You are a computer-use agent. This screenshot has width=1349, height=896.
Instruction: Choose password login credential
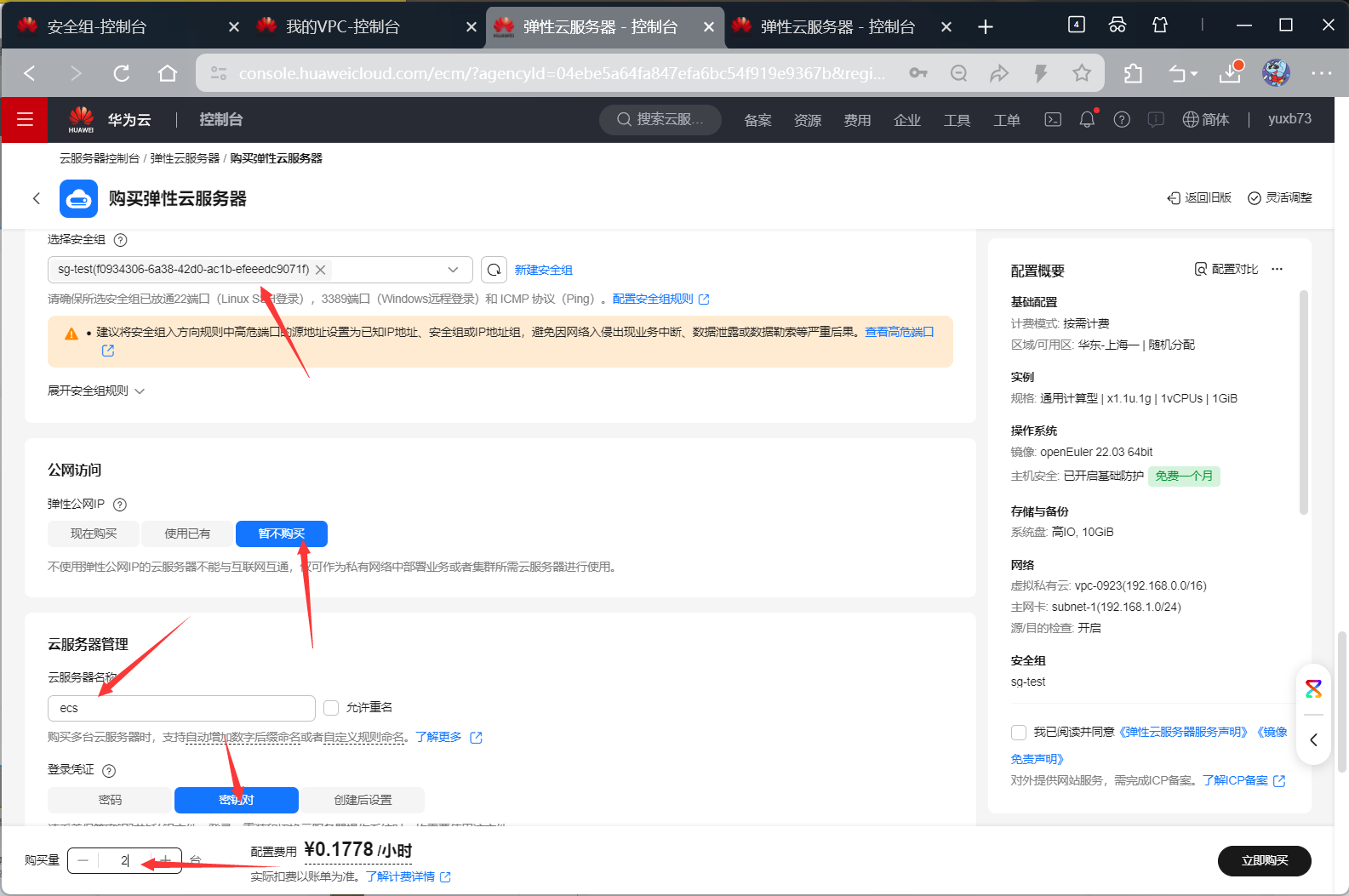(x=110, y=800)
